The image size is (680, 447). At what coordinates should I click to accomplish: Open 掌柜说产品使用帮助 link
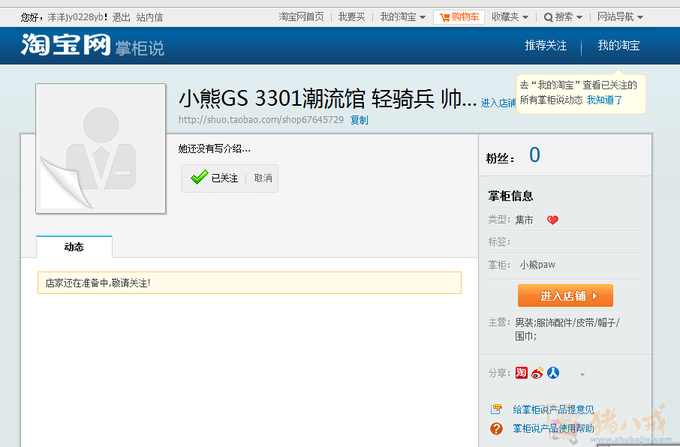point(553,428)
